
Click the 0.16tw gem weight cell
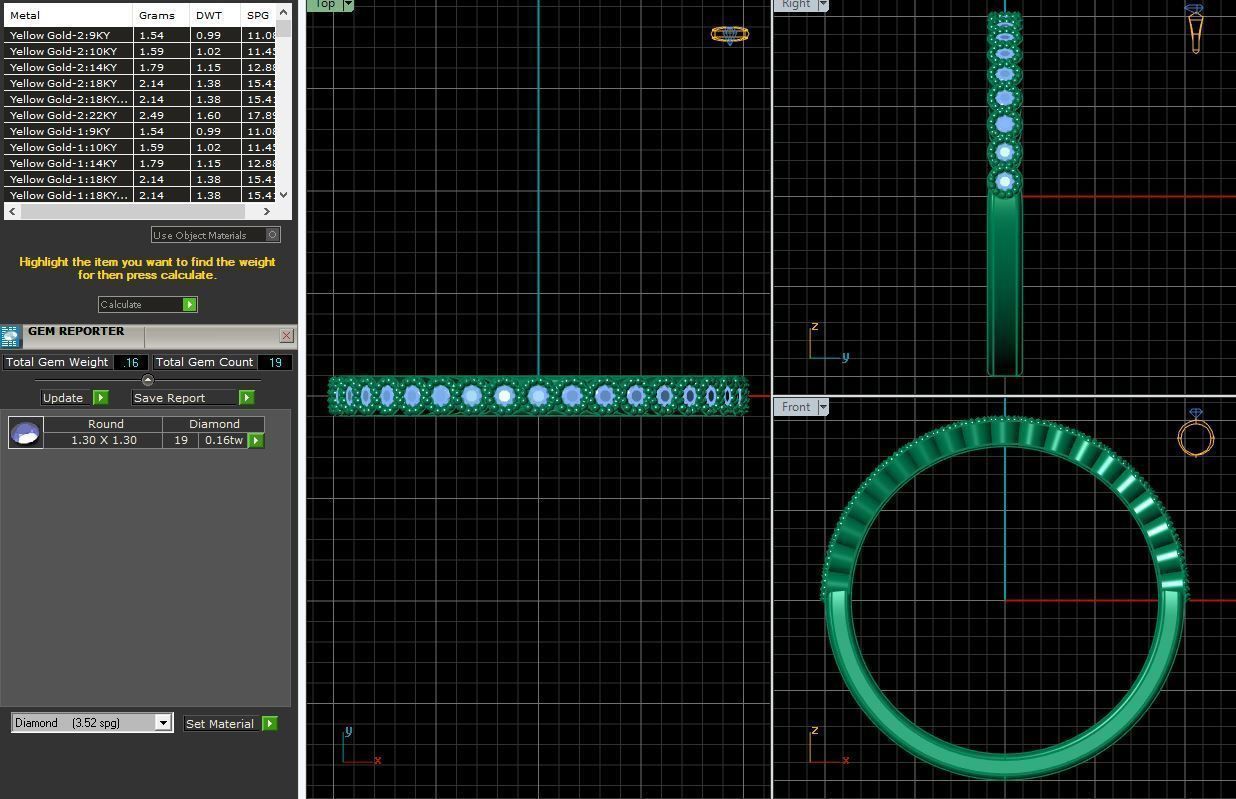coord(223,440)
